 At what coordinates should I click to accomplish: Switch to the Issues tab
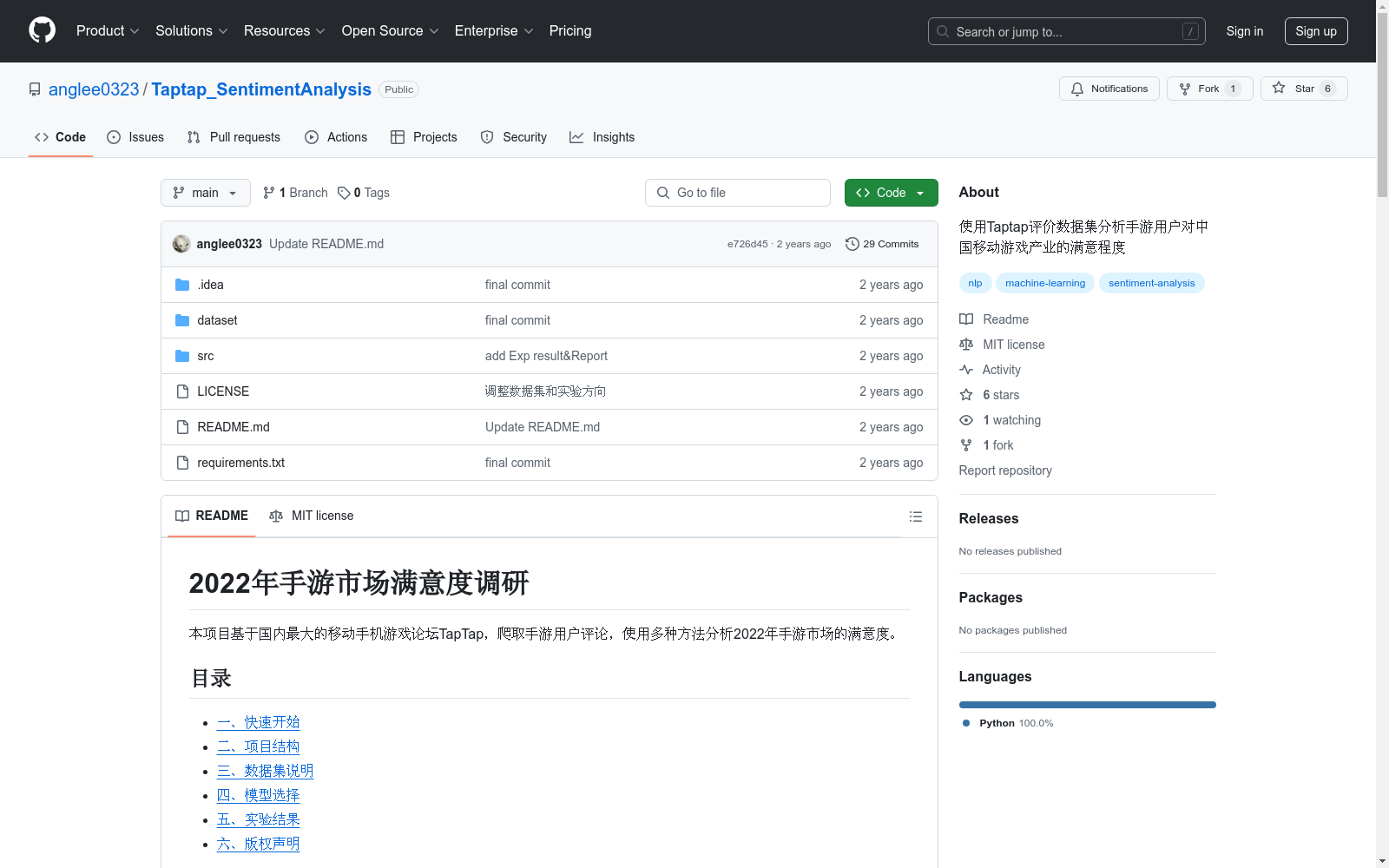coord(135,137)
